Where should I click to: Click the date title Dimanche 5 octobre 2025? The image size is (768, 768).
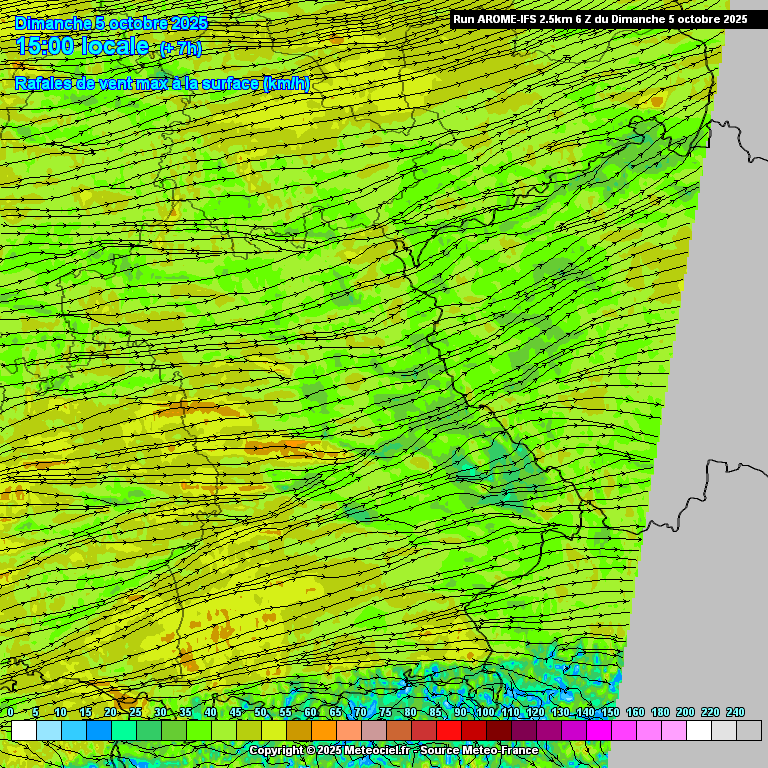click(111, 22)
